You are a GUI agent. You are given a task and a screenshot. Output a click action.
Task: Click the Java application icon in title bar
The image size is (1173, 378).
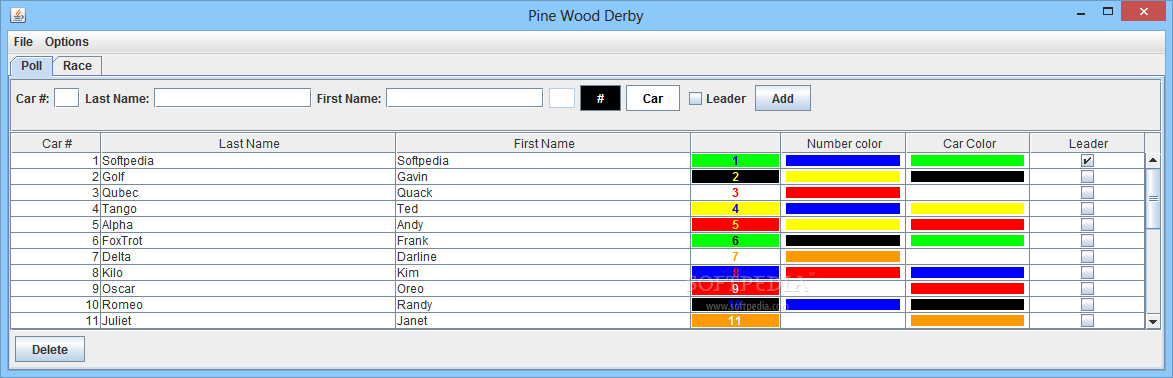18,14
